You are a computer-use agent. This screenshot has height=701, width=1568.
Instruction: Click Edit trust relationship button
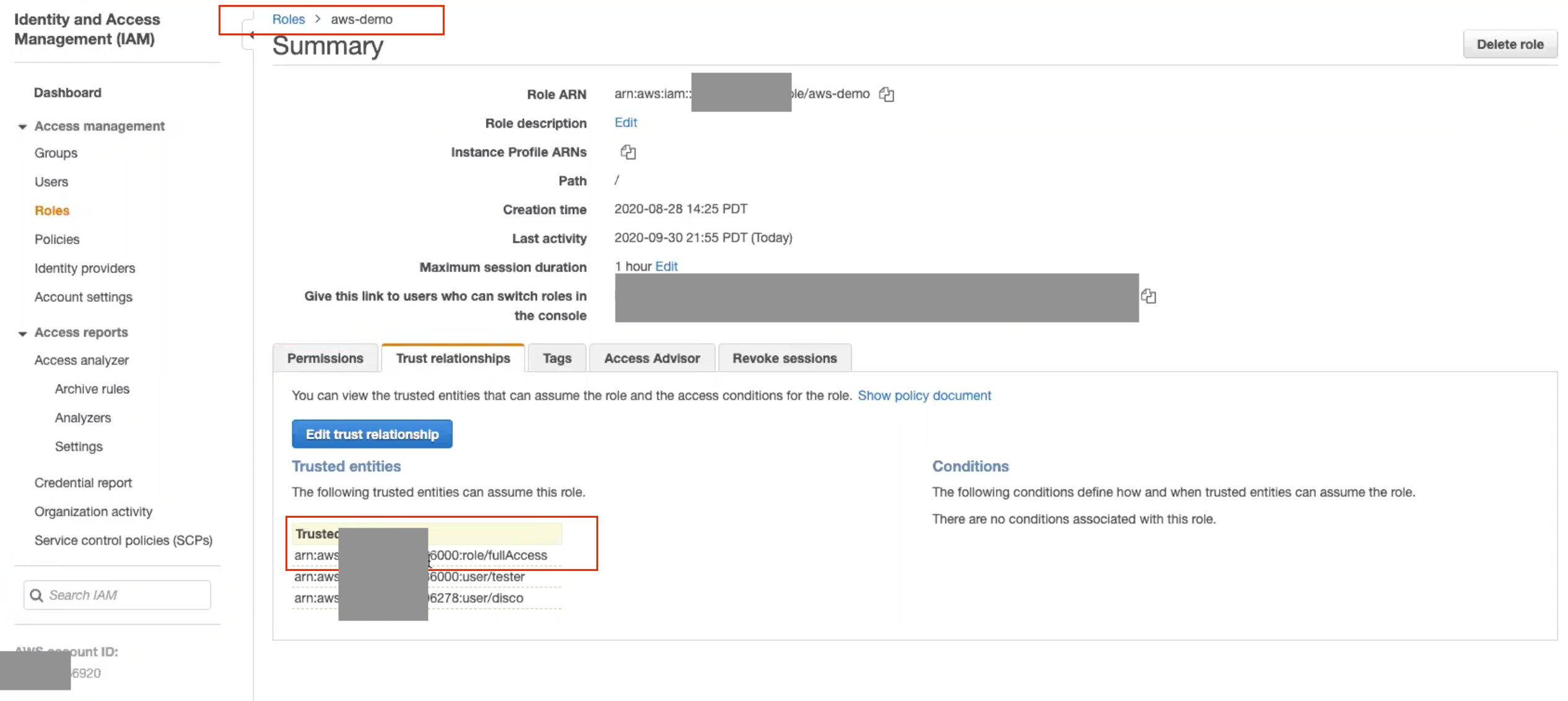pos(372,434)
